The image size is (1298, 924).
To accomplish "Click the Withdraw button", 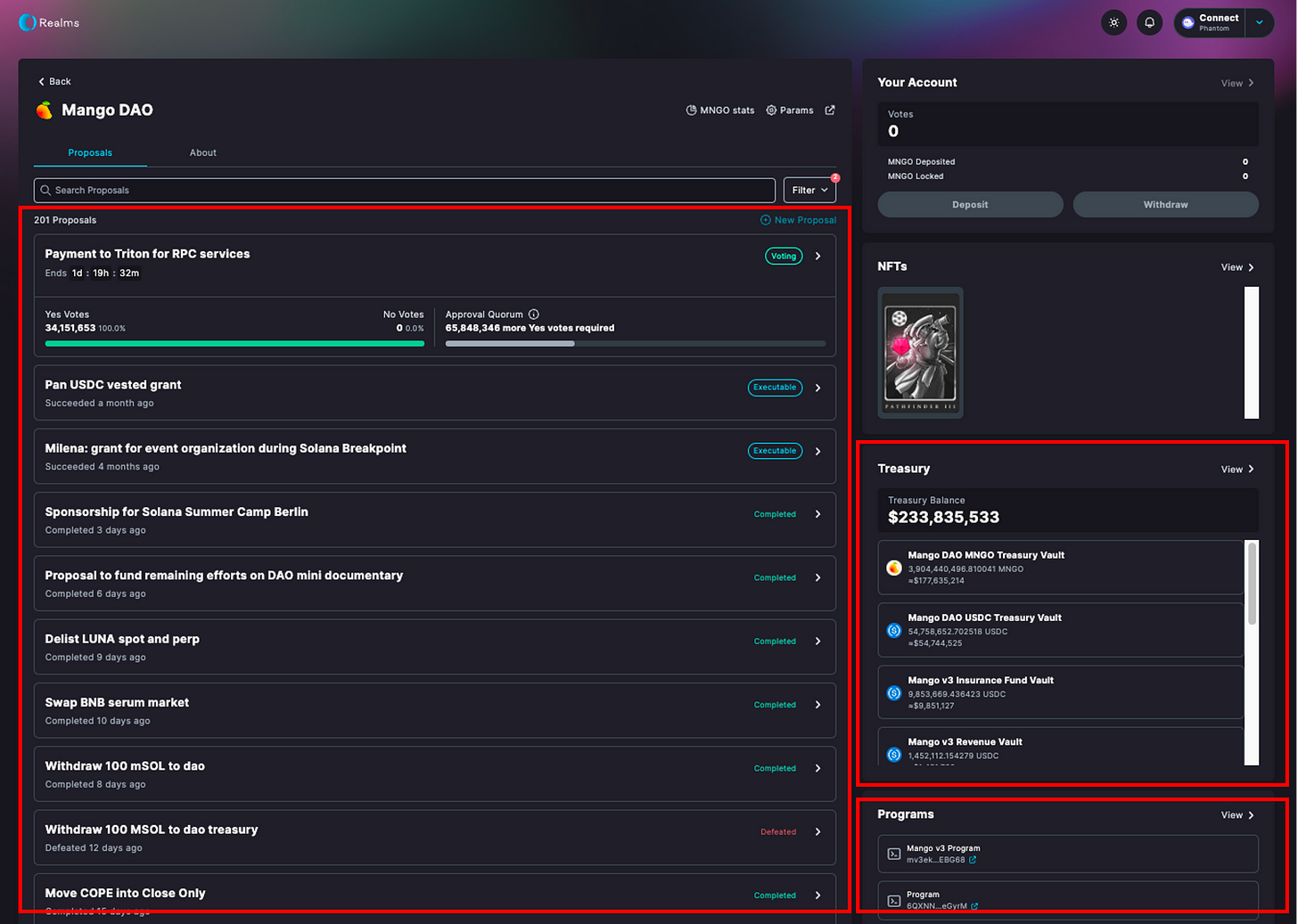I will [x=1165, y=204].
